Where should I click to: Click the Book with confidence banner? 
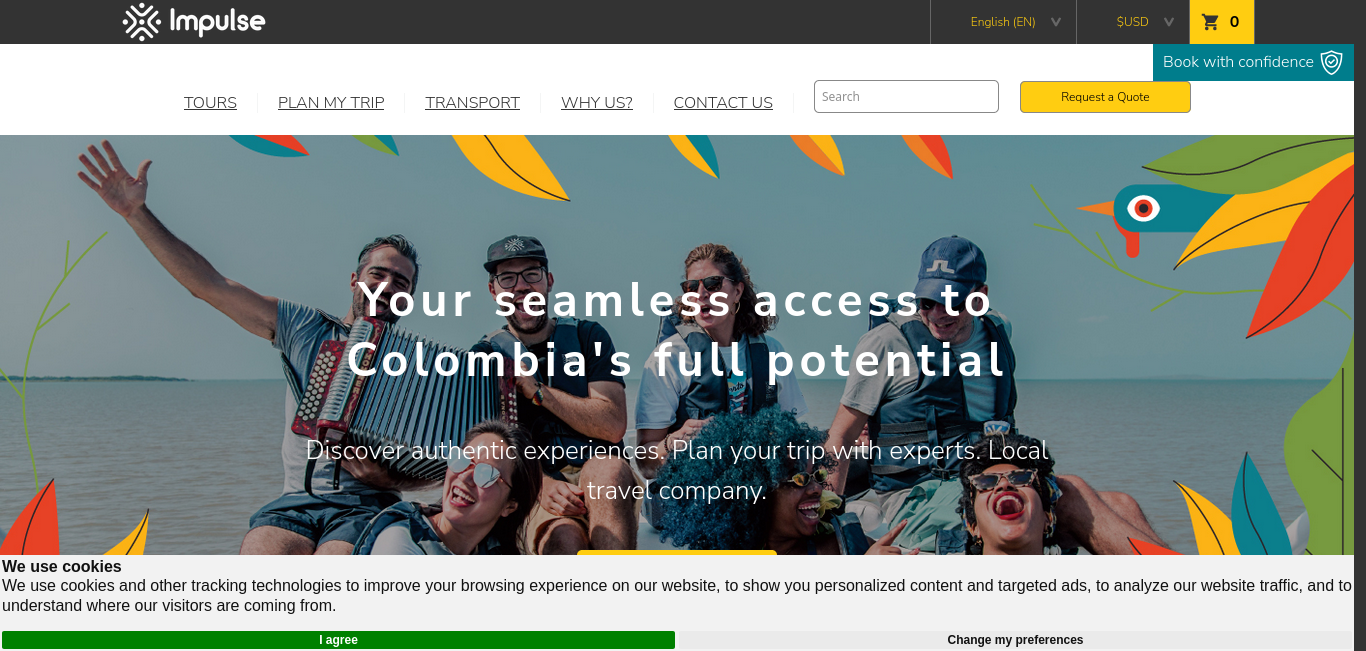tap(1253, 62)
